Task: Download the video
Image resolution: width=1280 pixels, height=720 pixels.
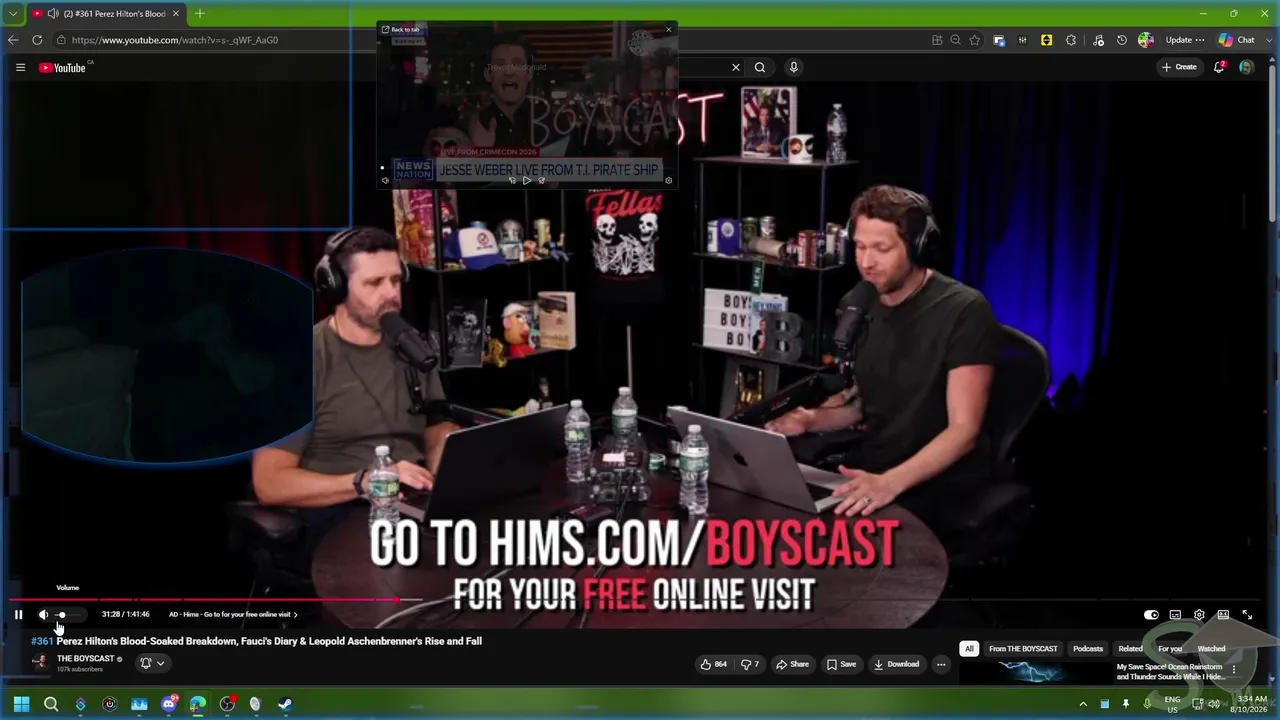Action: pos(896,664)
